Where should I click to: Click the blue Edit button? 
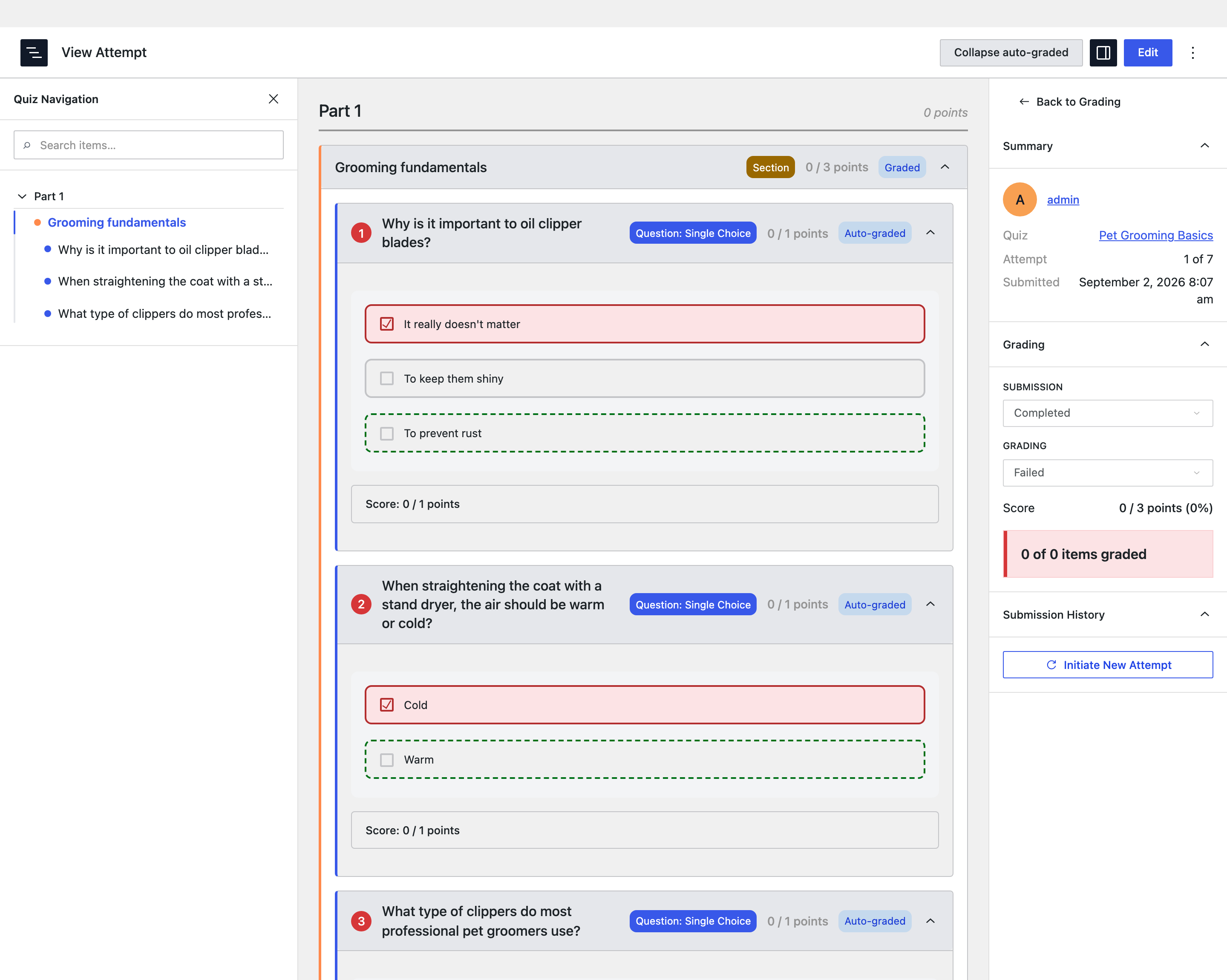(x=1147, y=52)
